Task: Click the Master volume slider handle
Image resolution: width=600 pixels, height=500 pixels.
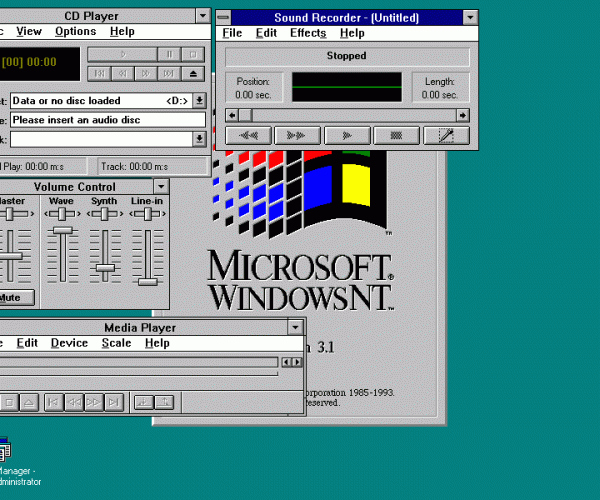Action: pyautogui.click(x=11, y=256)
